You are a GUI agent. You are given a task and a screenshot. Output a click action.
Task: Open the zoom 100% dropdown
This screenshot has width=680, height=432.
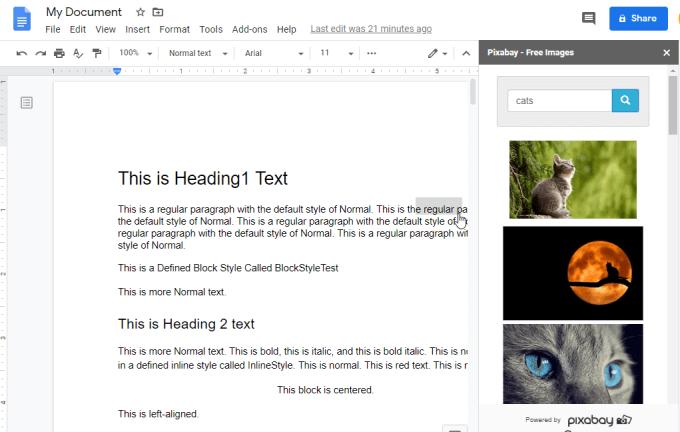click(135, 53)
